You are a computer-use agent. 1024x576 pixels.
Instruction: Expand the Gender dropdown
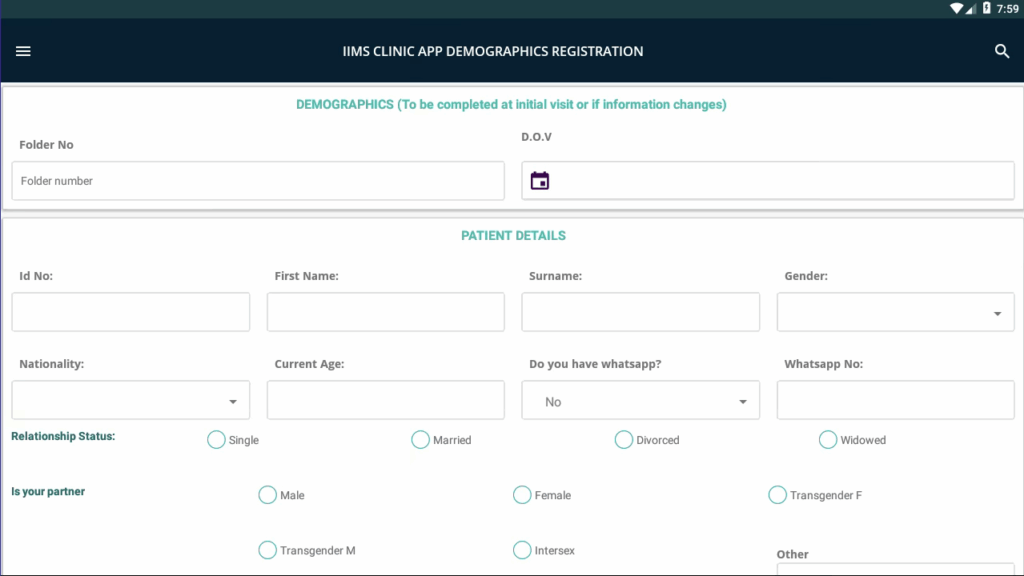[895, 312]
